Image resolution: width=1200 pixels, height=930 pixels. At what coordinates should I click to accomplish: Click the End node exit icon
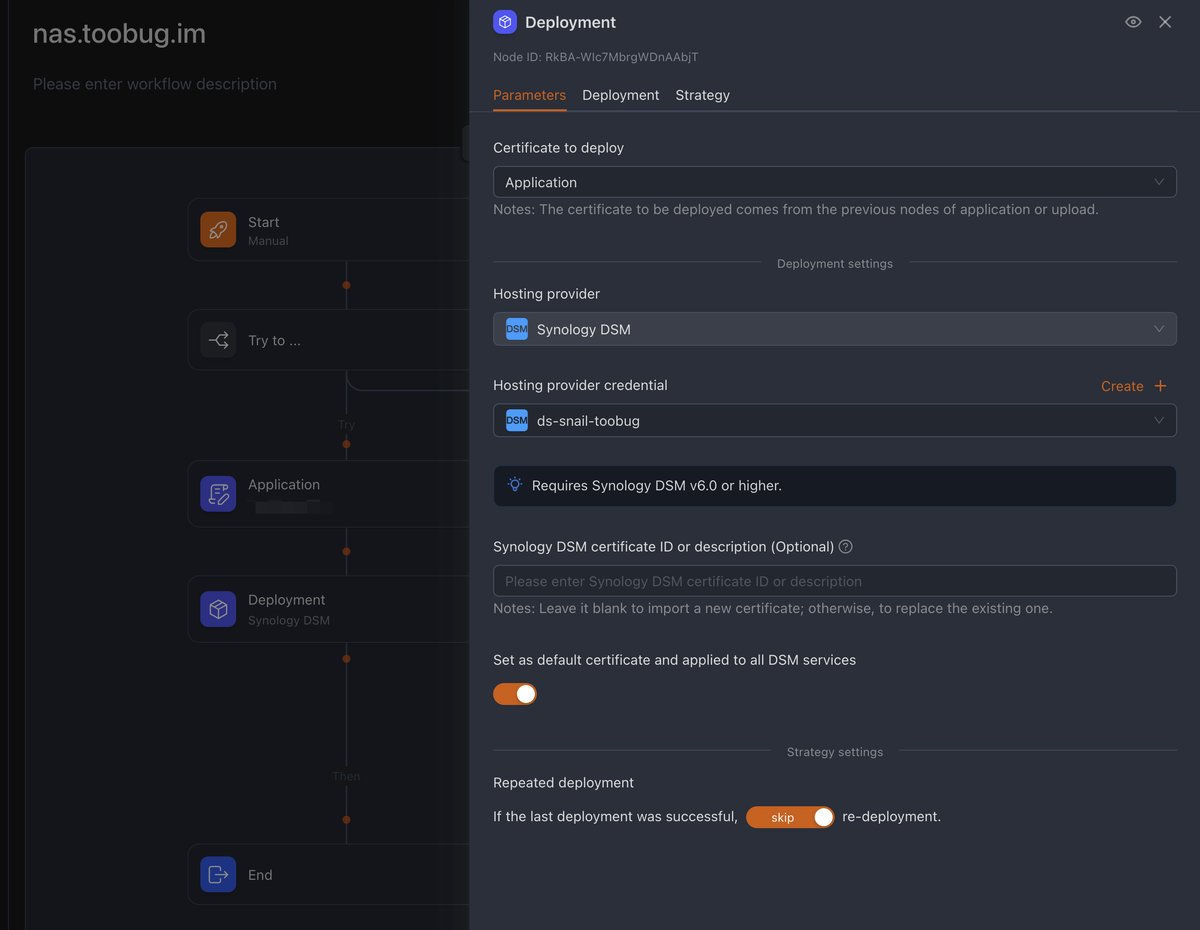[218, 875]
